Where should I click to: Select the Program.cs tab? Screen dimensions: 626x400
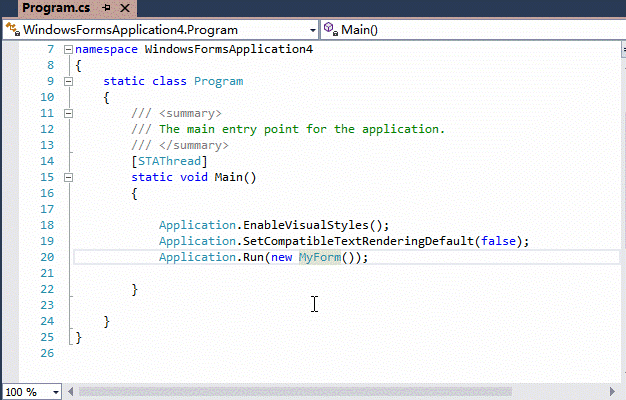tap(56, 8)
